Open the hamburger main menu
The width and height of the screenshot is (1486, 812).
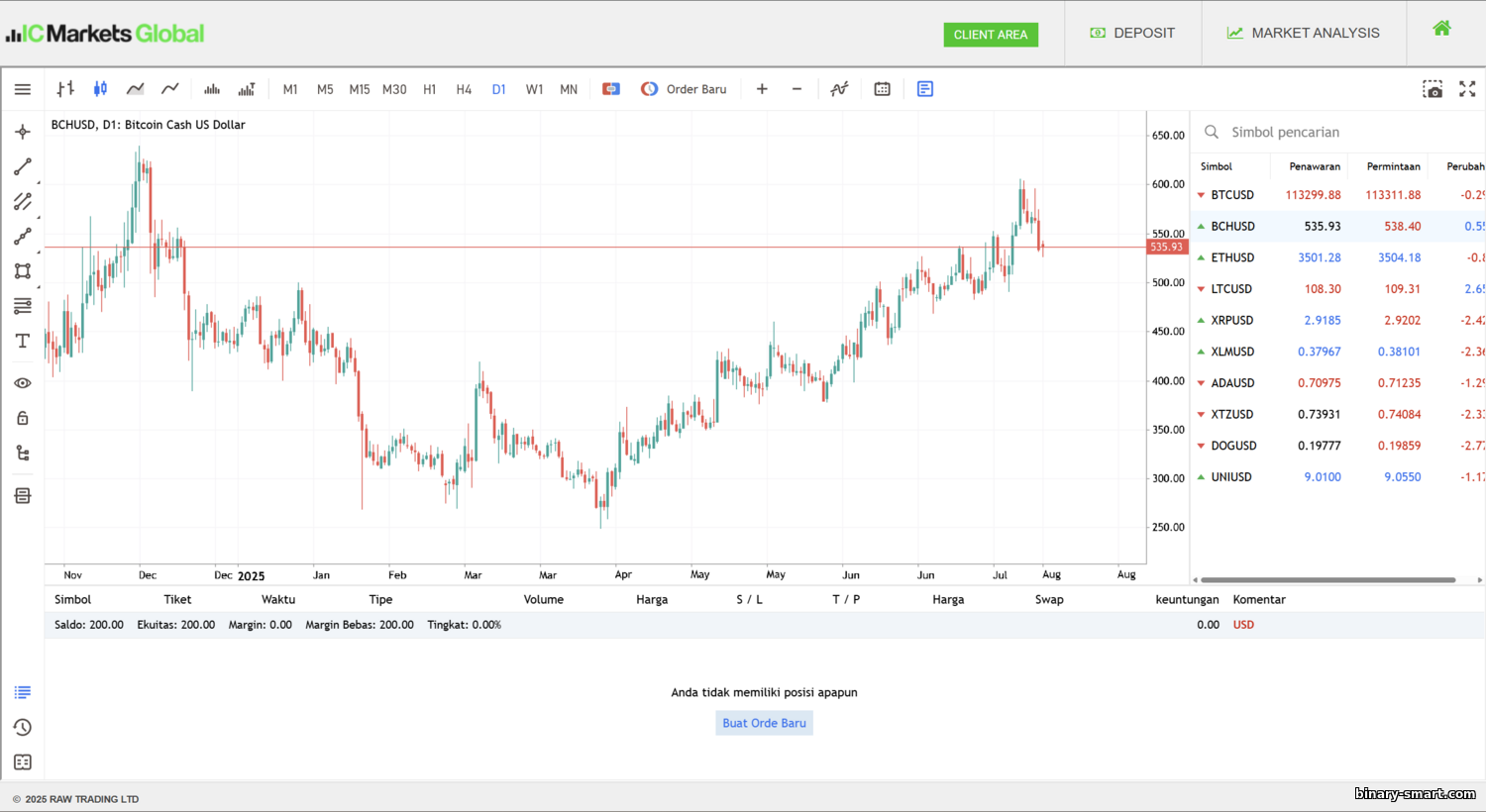coord(23,89)
